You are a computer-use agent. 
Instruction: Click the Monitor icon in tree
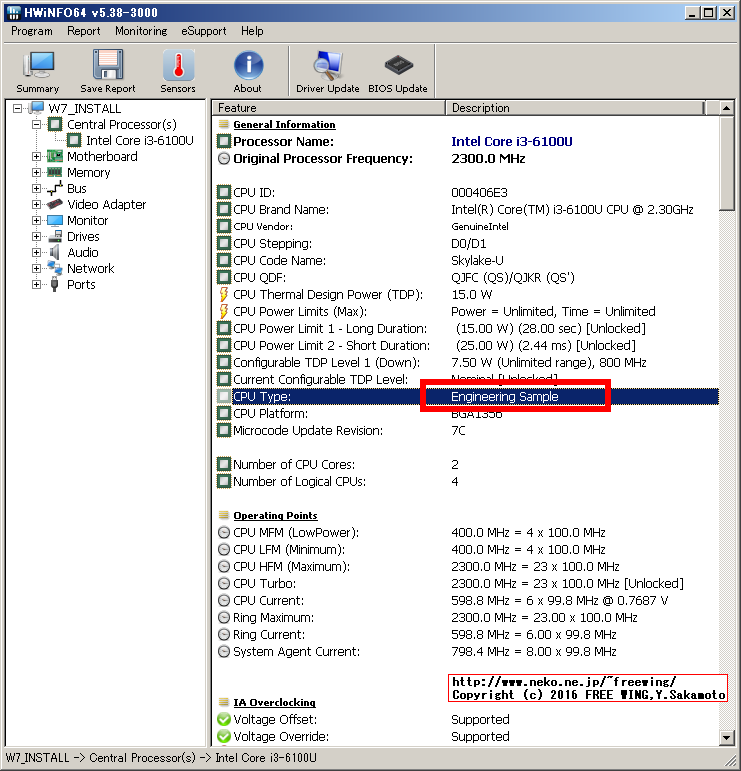[55, 220]
